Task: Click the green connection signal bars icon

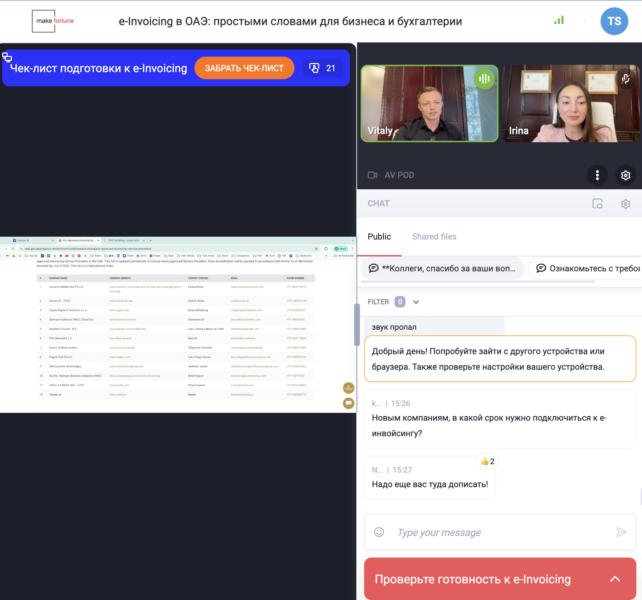Action: pos(559,20)
